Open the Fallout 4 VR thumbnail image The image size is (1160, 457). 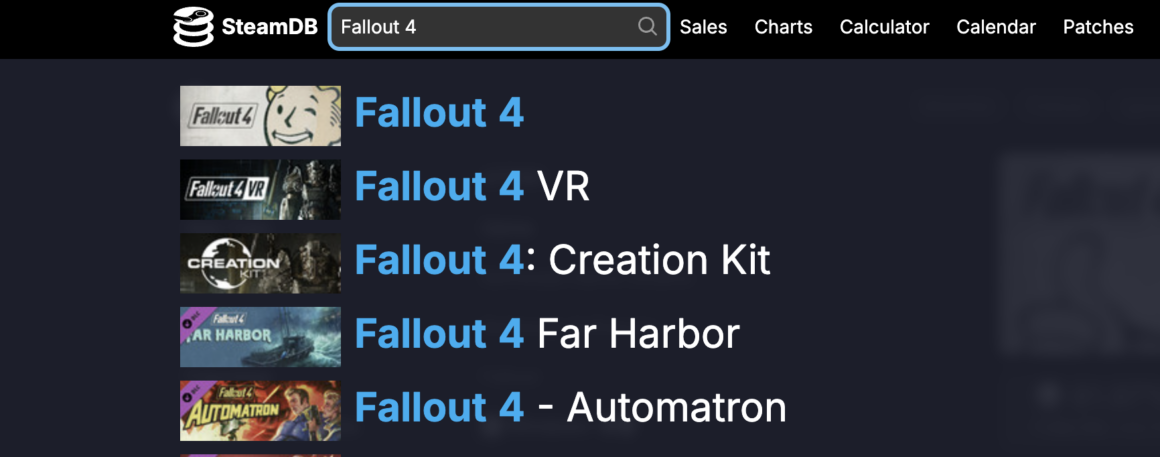click(260, 189)
